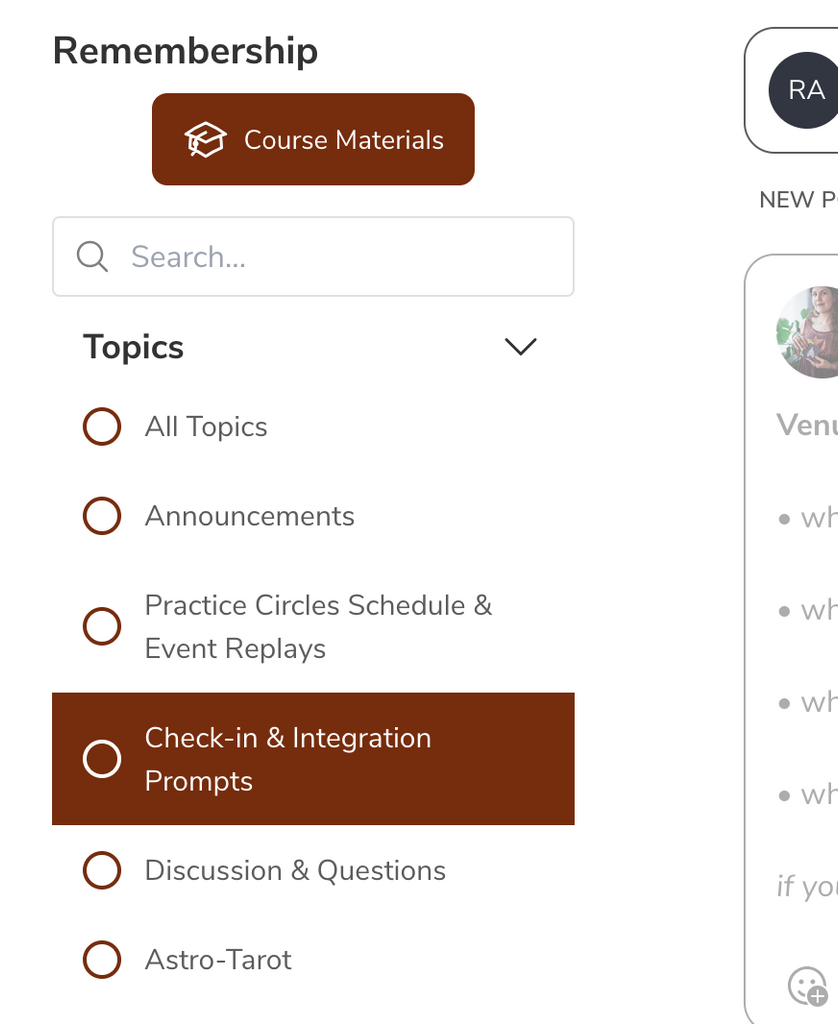Screen dimensions: 838x1024
Task: Click the graduation cap icon
Action: tap(205, 140)
